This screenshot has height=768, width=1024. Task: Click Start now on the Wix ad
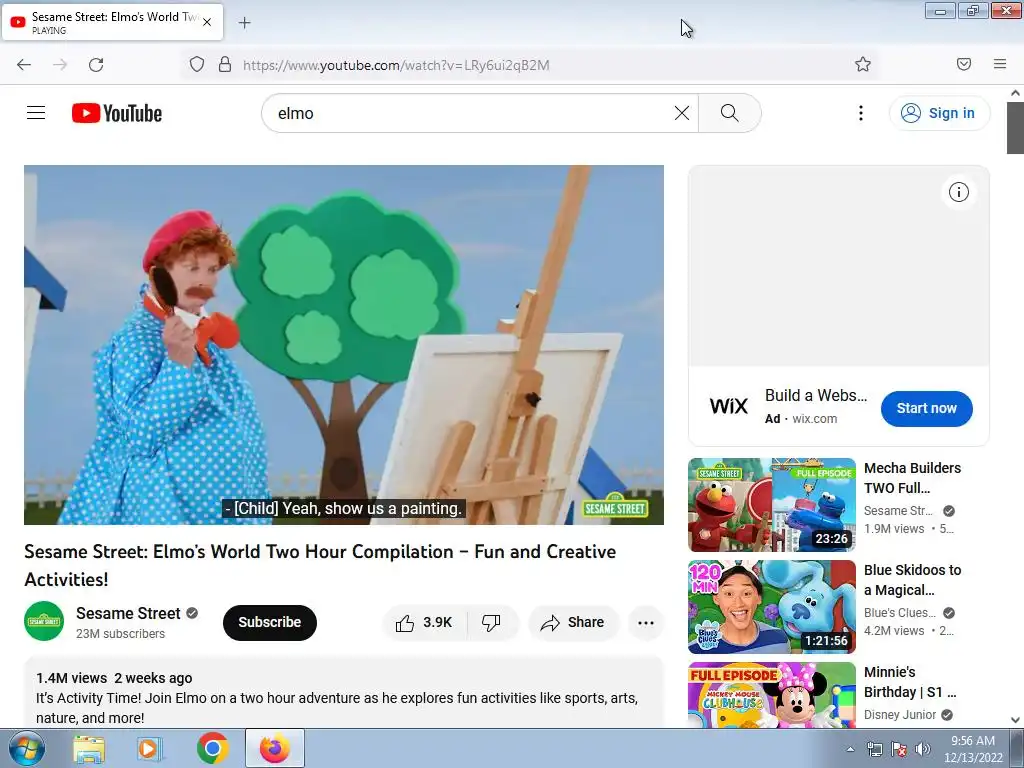click(x=927, y=408)
